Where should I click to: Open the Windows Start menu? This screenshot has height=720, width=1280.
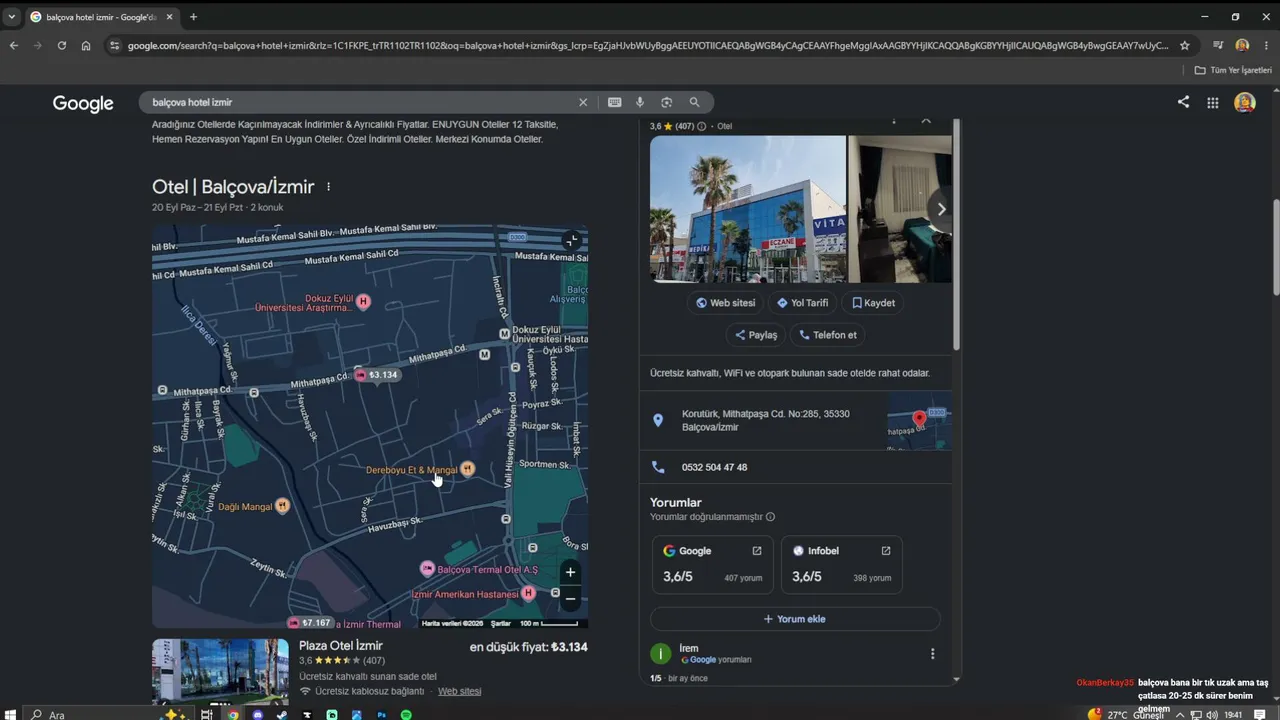[x=12, y=714]
